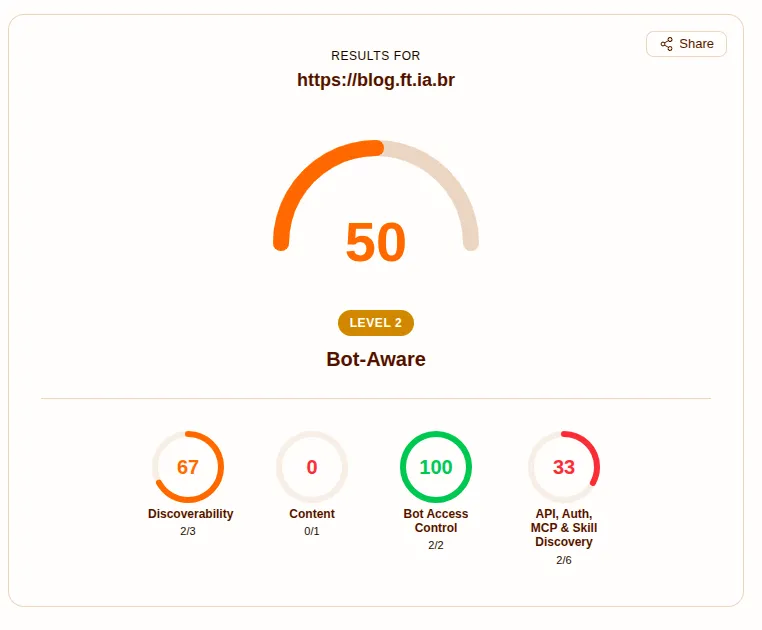
Task: Open the green Bot Access Control ring
Action: click(x=436, y=467)
